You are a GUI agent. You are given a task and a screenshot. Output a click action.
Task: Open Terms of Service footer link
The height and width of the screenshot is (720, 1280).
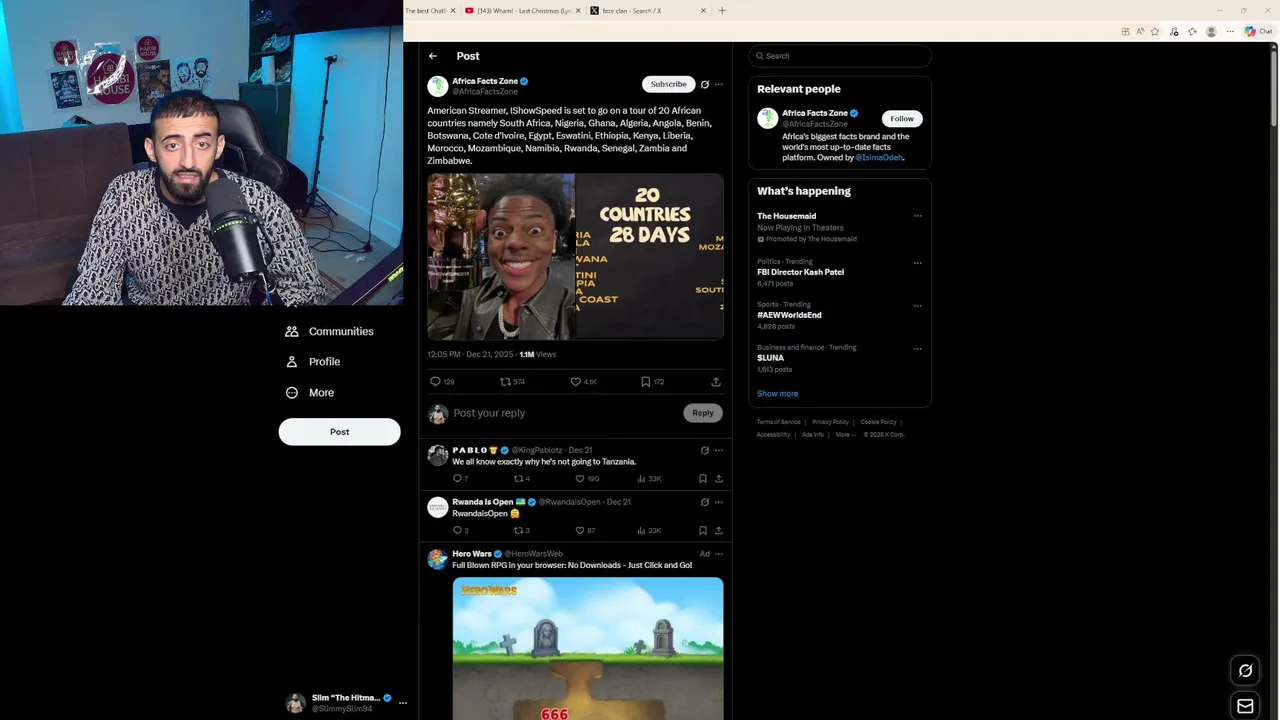click(778, 422)
